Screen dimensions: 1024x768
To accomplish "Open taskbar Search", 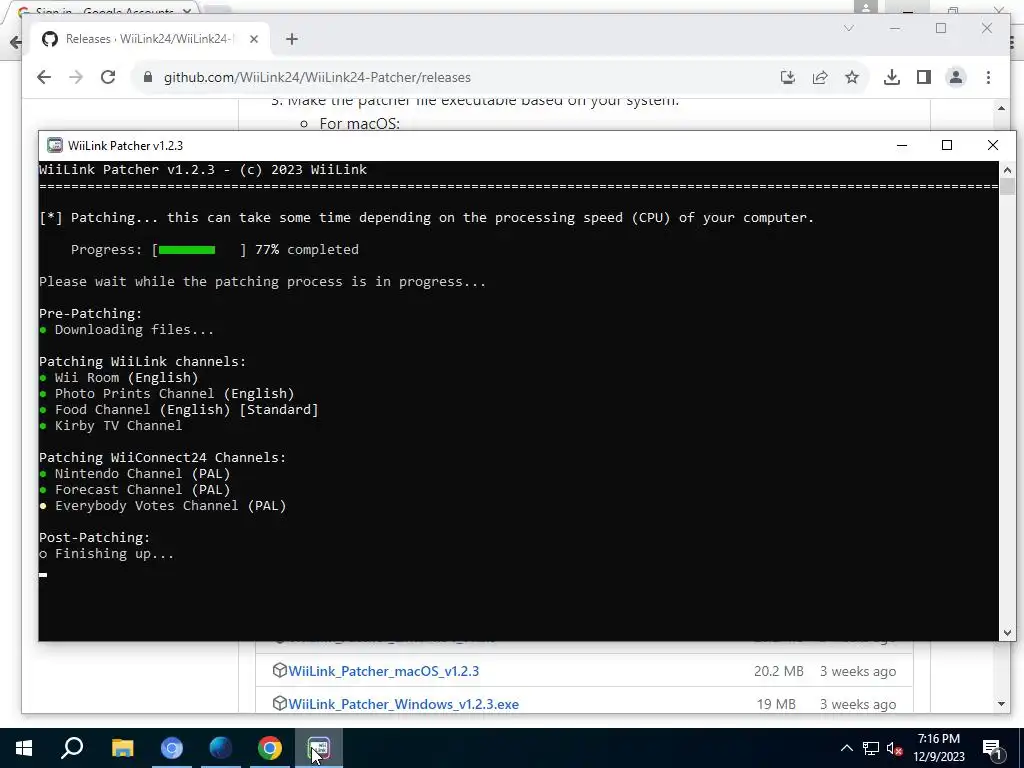I will pyautogui.click(x=72, y=748).
